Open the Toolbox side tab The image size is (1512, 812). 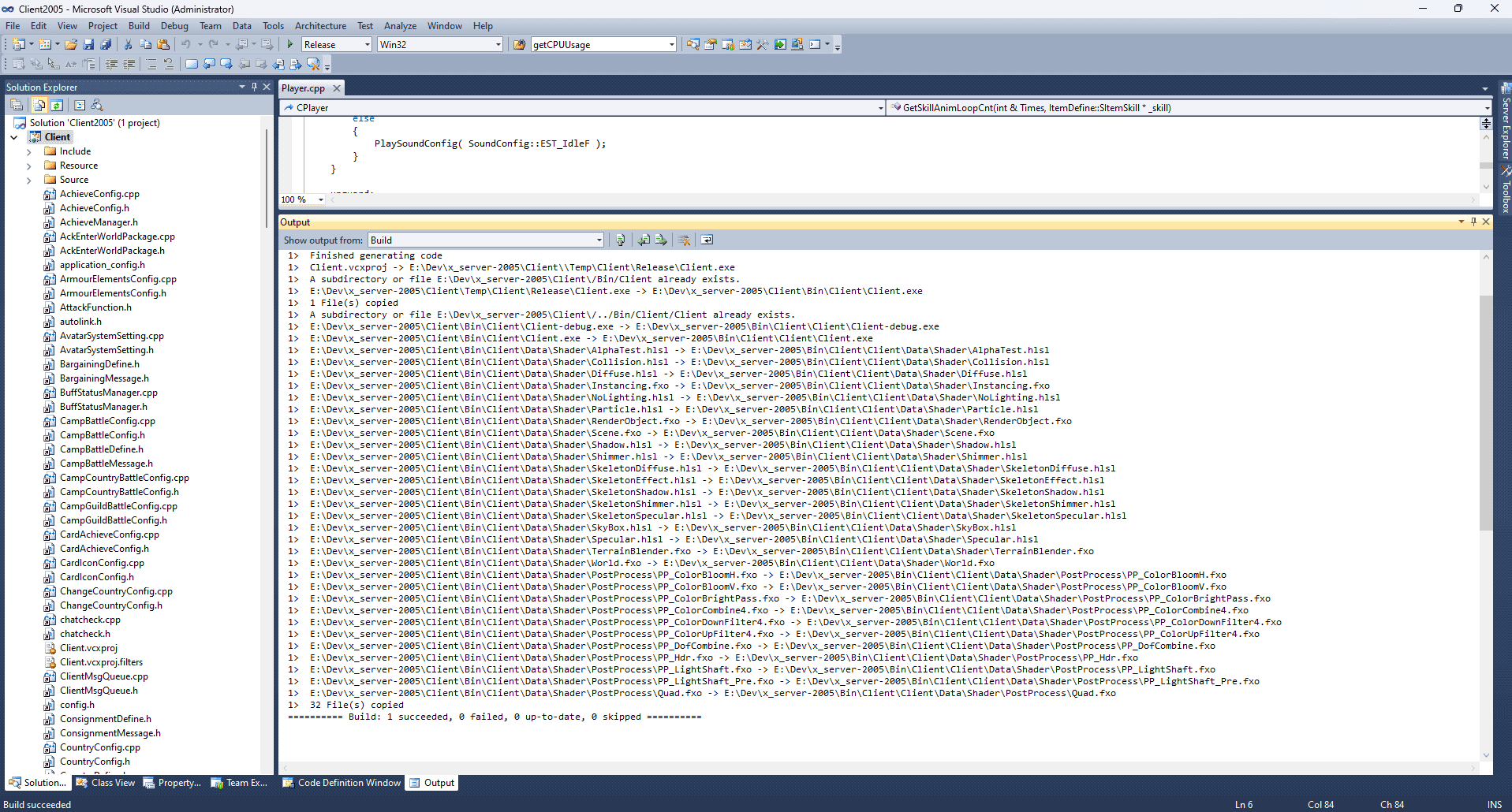pyautogui.click(x=1506, y=191)
